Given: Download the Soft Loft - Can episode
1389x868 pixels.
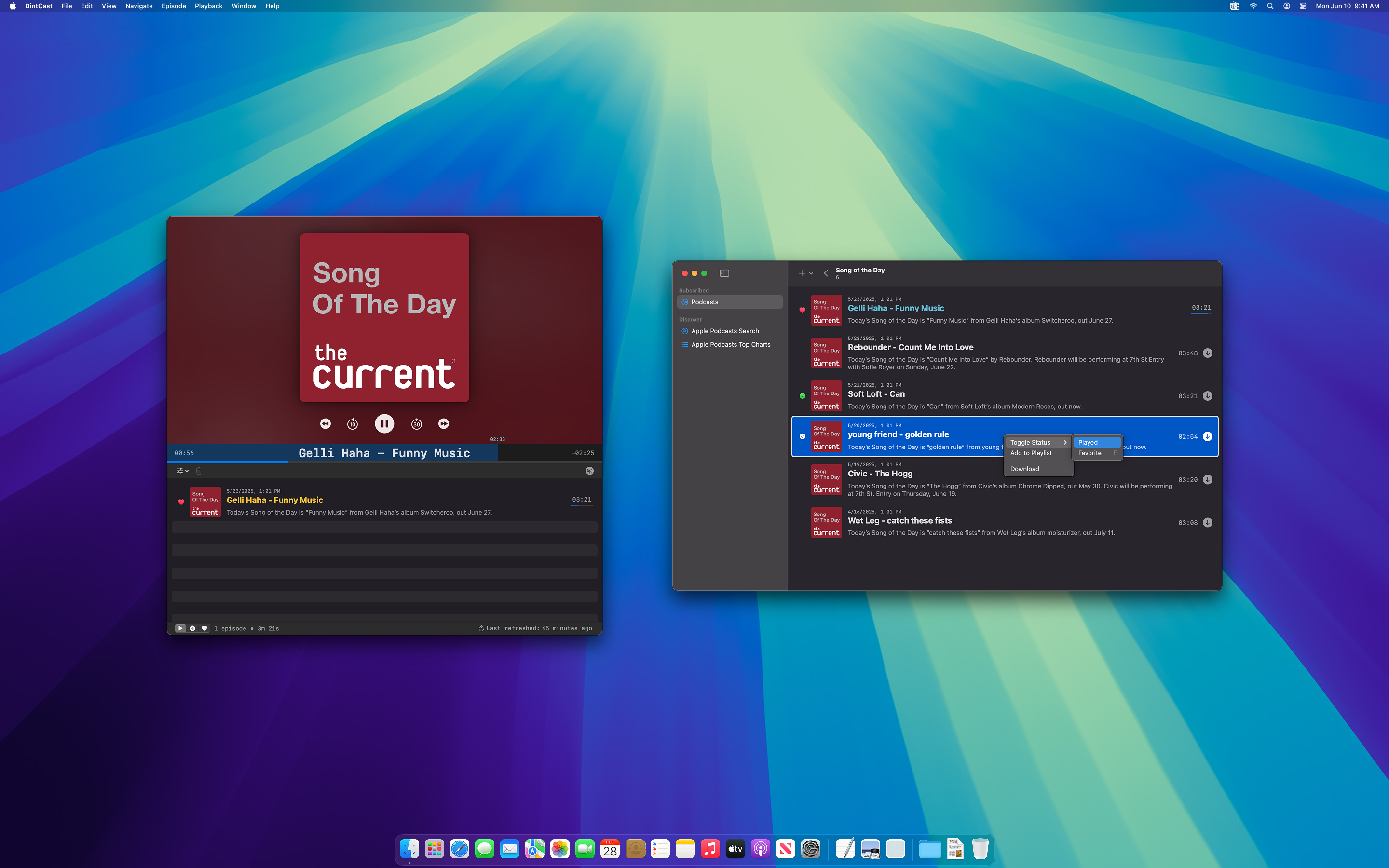Looking at the screenshot, I should pos(1208,396).
